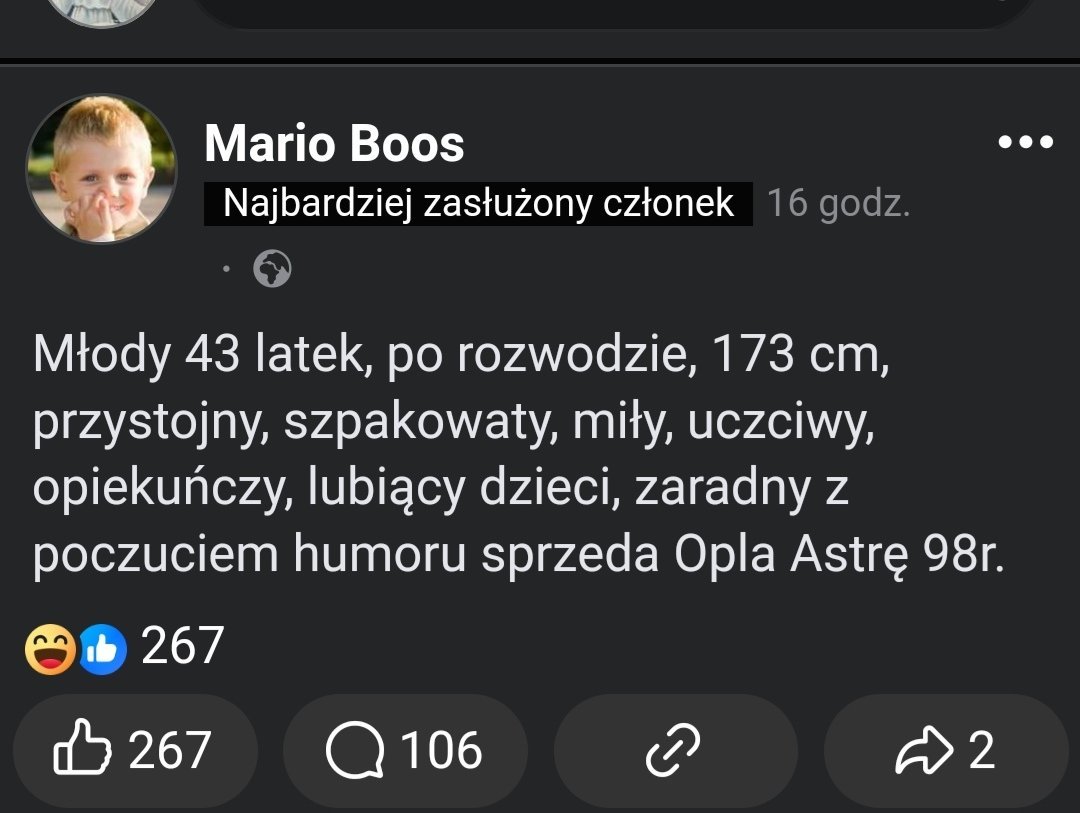Click the "Najbardziej zasłużony członek" badge
Screen dimensions: 1080x813
point(478,204)
